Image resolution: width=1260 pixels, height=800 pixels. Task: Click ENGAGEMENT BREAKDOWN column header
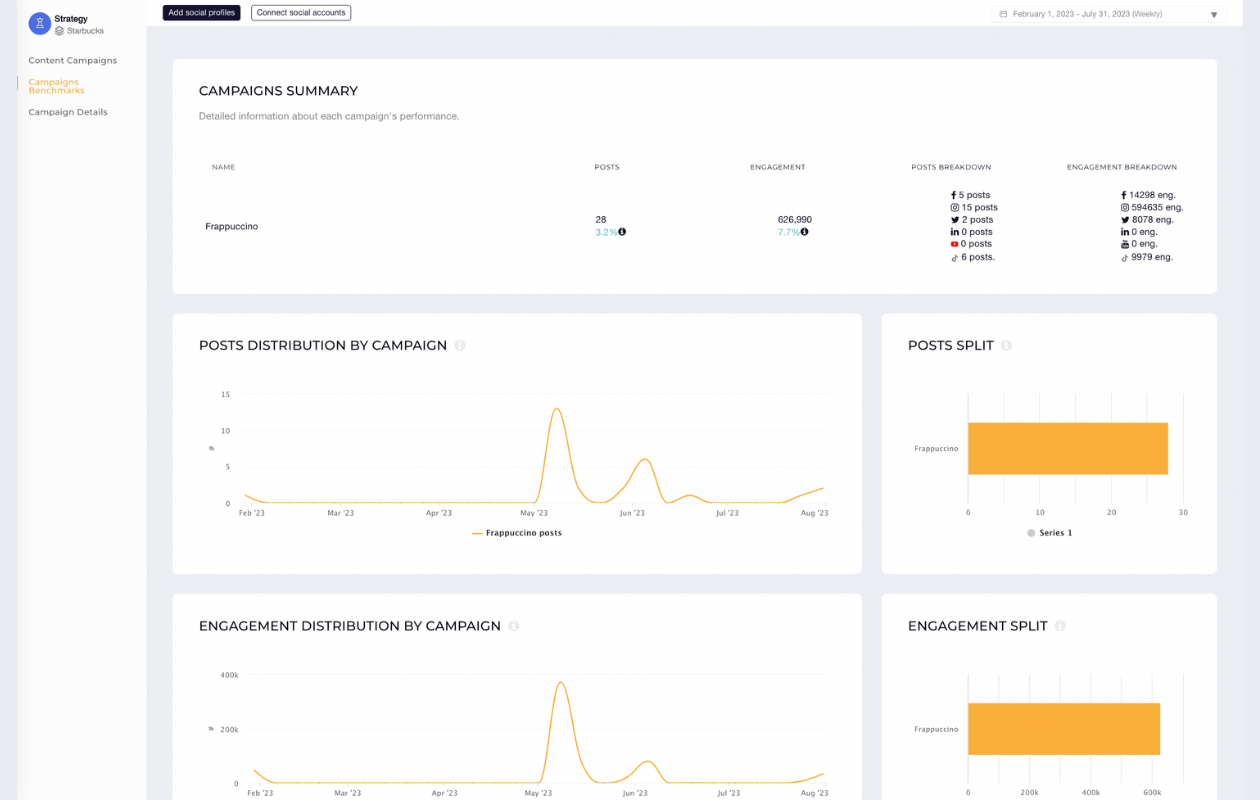pyautogui.click(x=1122, y=167)
